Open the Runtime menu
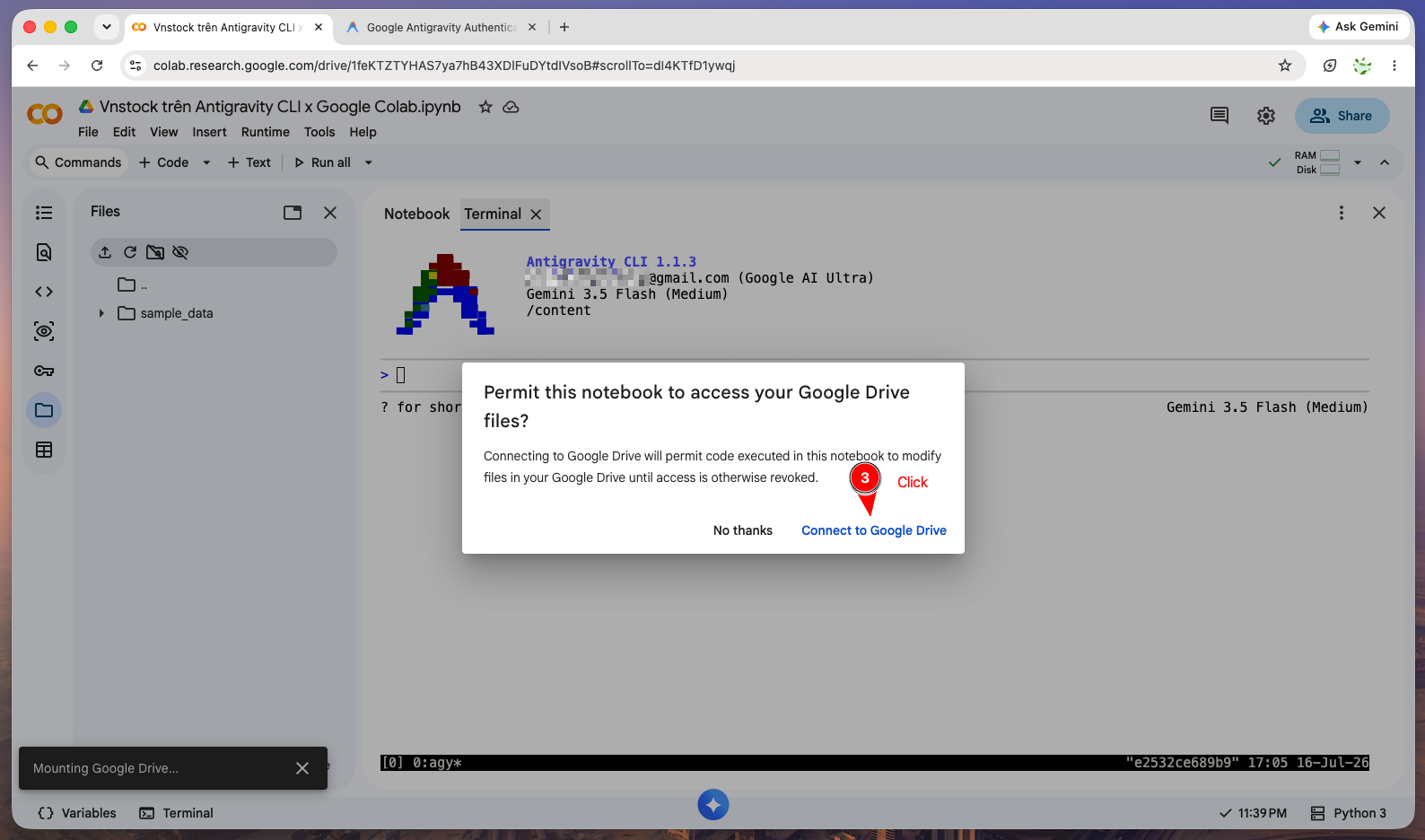The height and width of the screenshot is (840, 1425). pyautogui.click(x=266, y=132)
